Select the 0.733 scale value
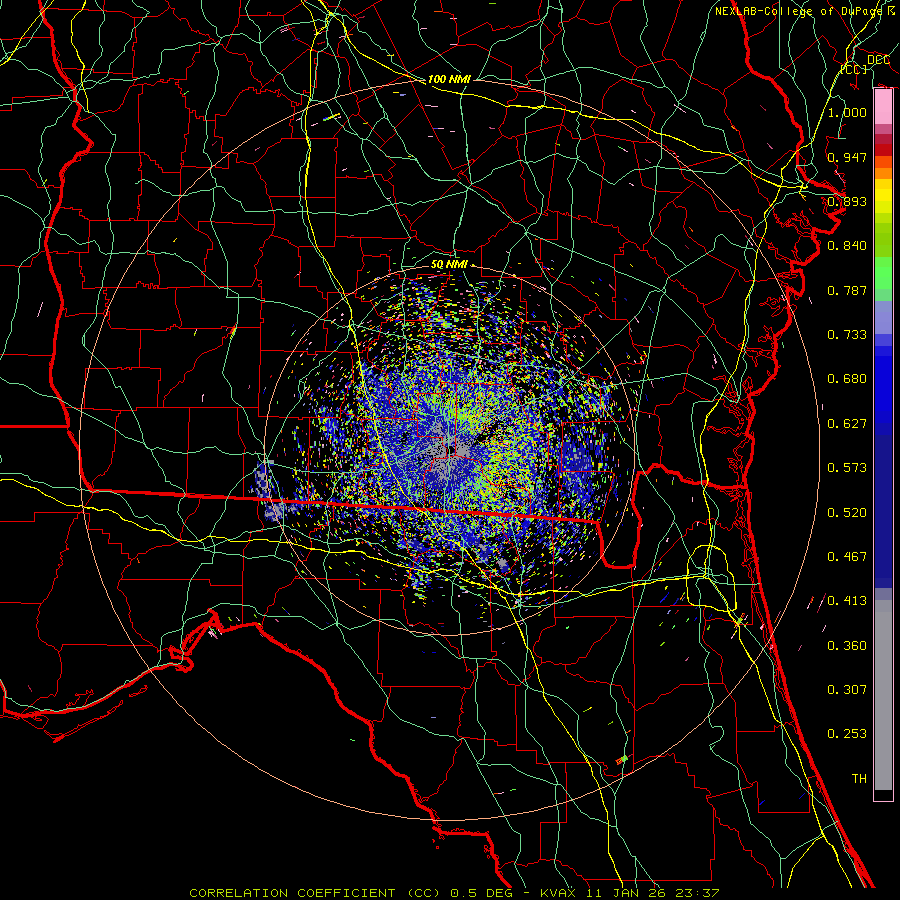 click(847, 335)
